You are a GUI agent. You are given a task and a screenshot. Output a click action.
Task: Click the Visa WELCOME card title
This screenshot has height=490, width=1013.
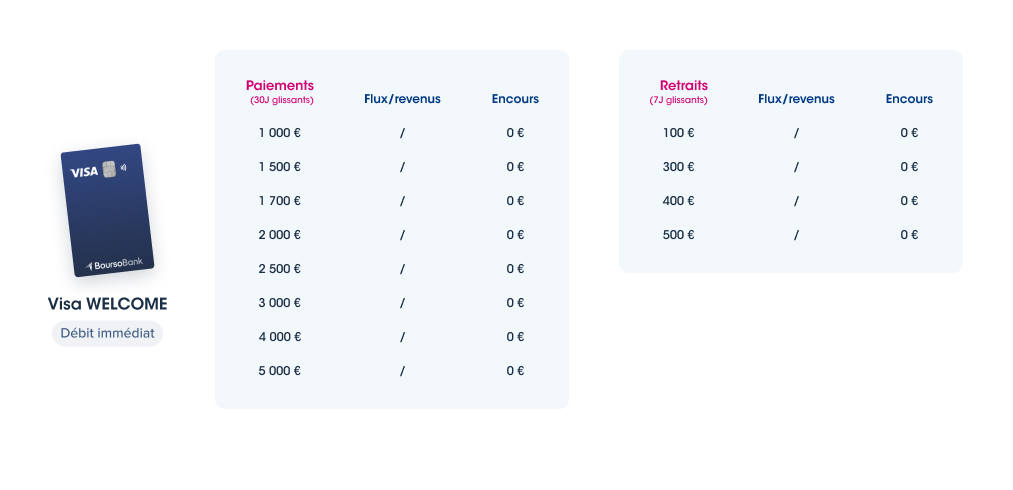(x=107, y=304)
